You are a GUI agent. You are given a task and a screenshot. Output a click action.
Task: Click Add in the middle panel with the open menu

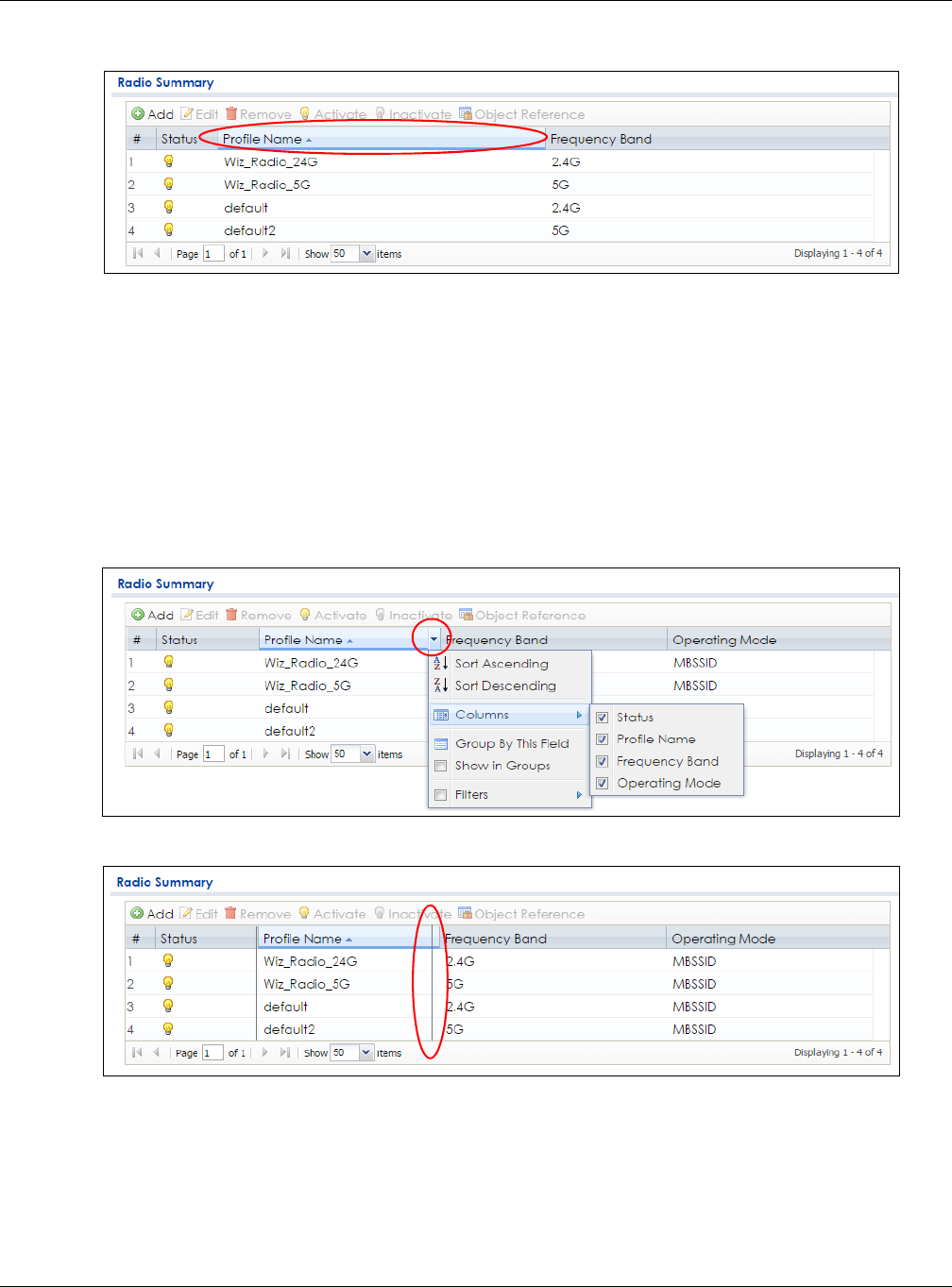click(x=153, y=615)
